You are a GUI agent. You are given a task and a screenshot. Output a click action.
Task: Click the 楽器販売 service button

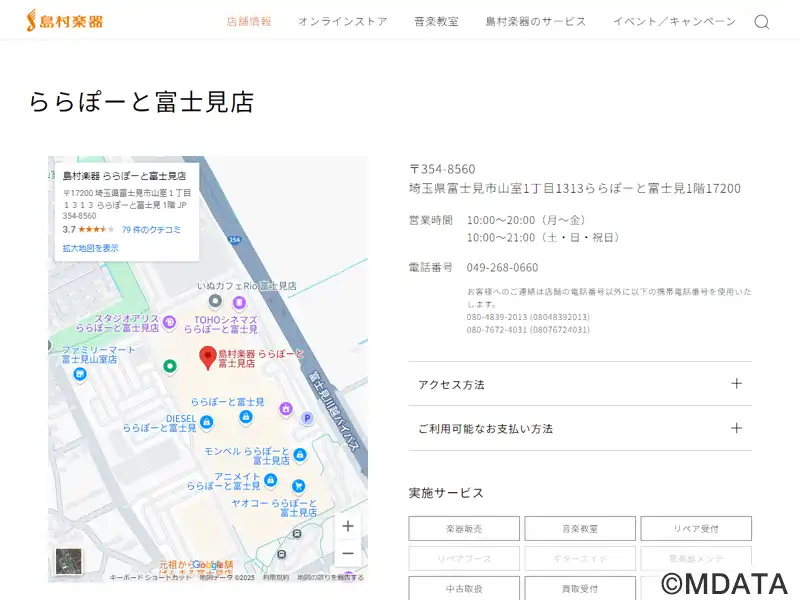tap(464, 529)
